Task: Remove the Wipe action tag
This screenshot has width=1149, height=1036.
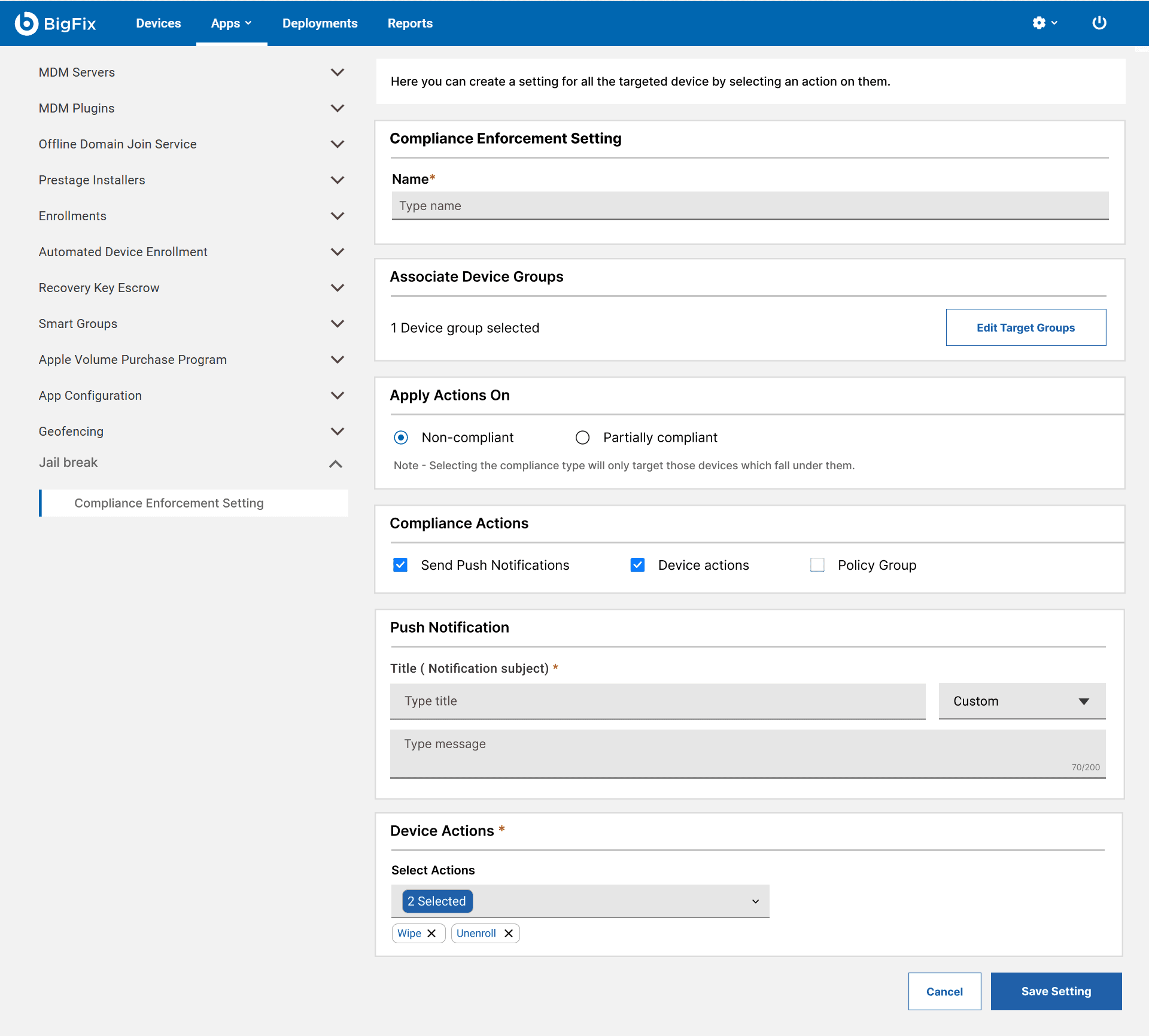Action: (431, 933)
